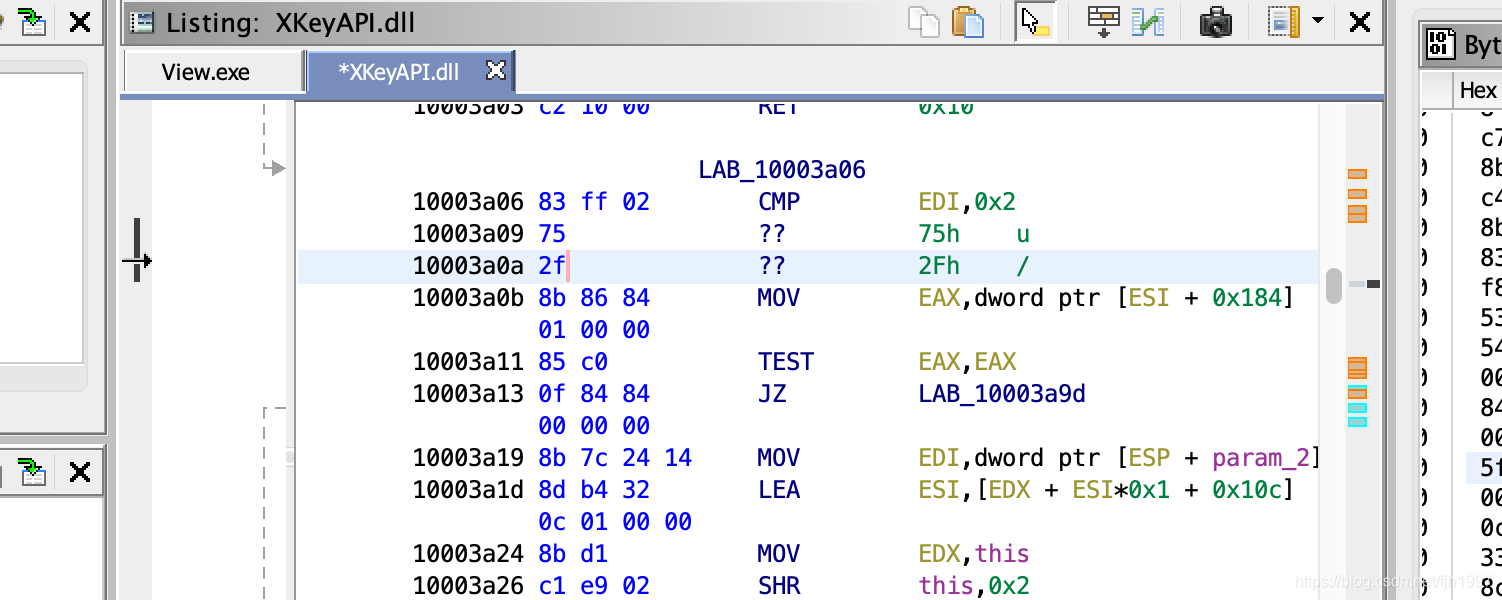Click bytes 0f 84 84 at 10003a13
Screen dimensions: 1502x600
[x=594, y=394]
